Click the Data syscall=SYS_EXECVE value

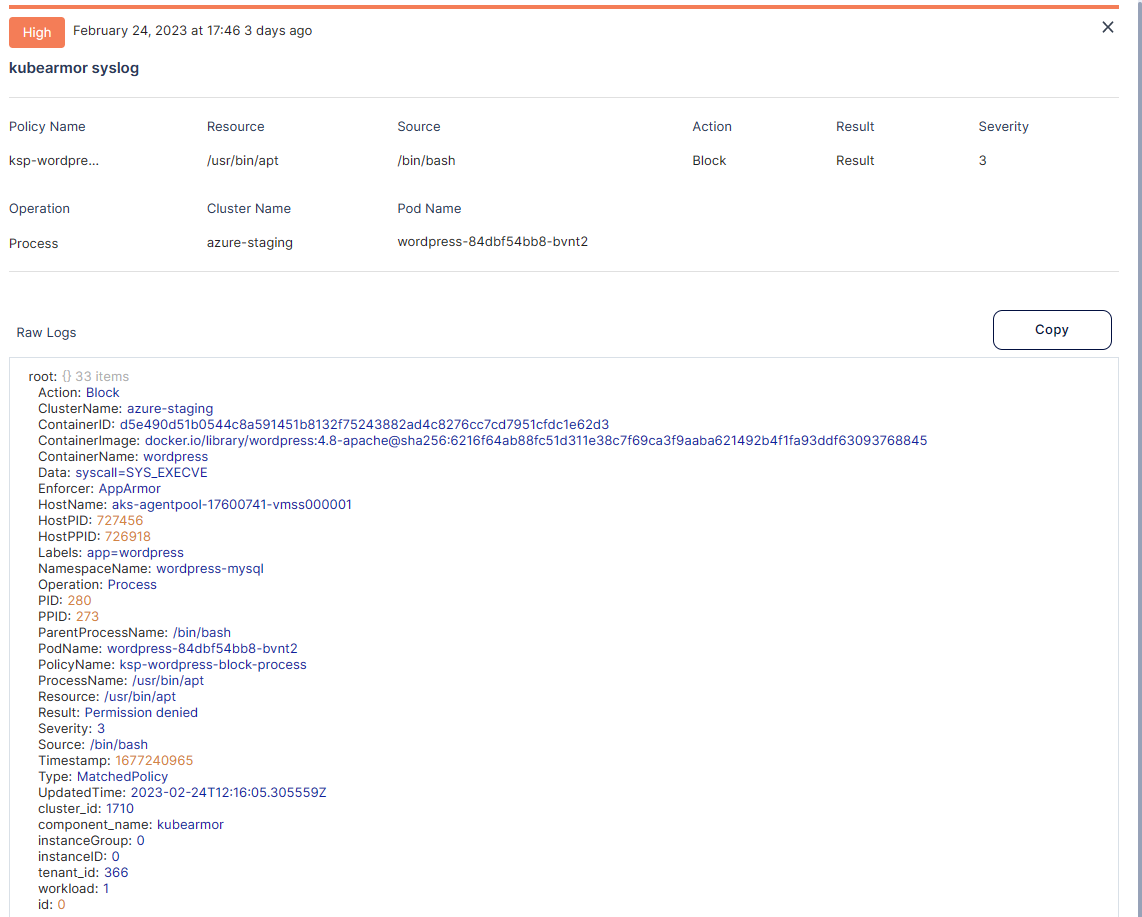coord(141,473)
